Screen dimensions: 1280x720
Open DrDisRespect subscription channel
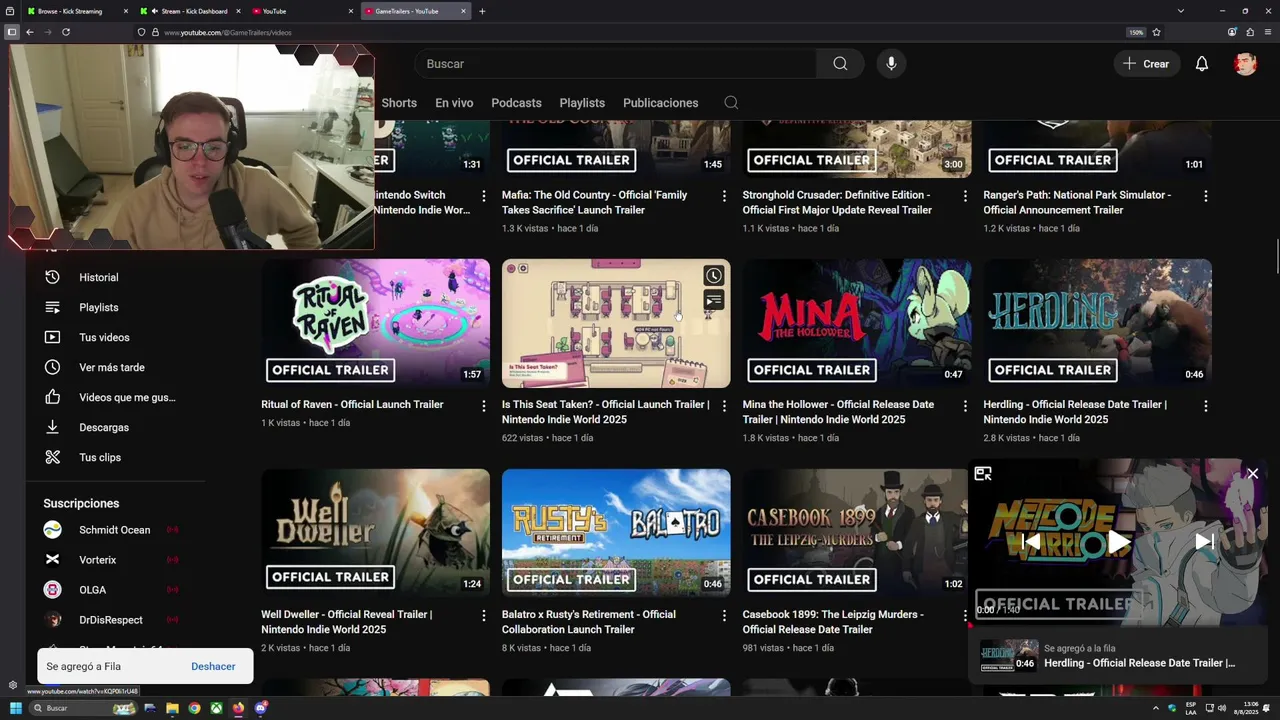113,620
